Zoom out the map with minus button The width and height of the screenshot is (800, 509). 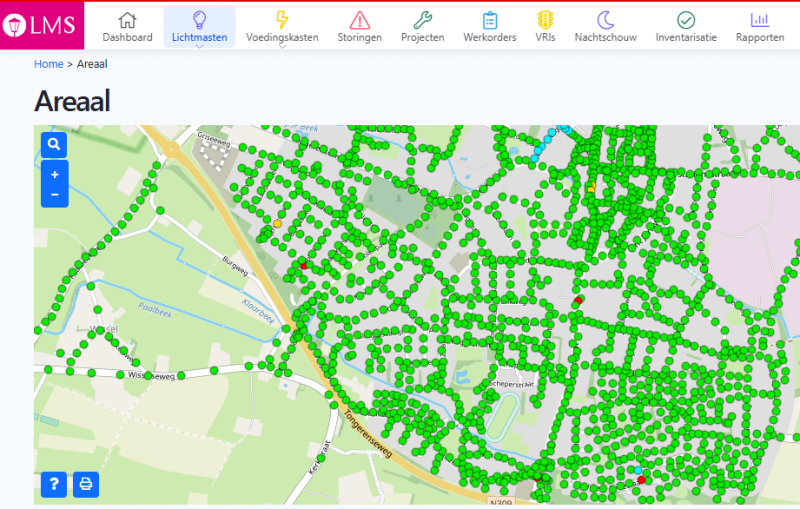54,194
